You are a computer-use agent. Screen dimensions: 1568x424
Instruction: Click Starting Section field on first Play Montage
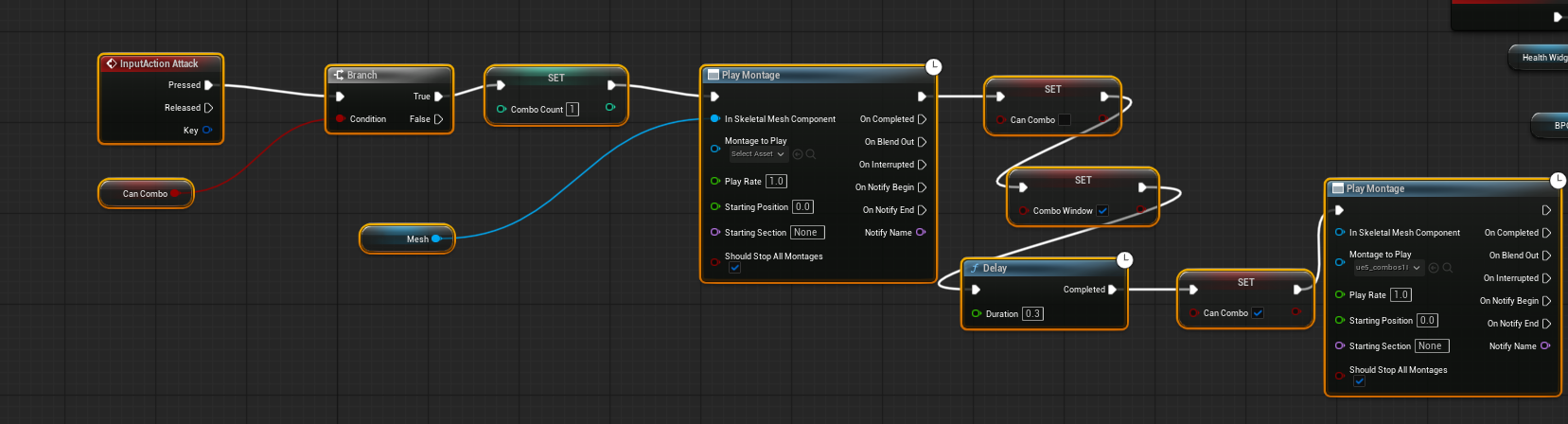807,233
